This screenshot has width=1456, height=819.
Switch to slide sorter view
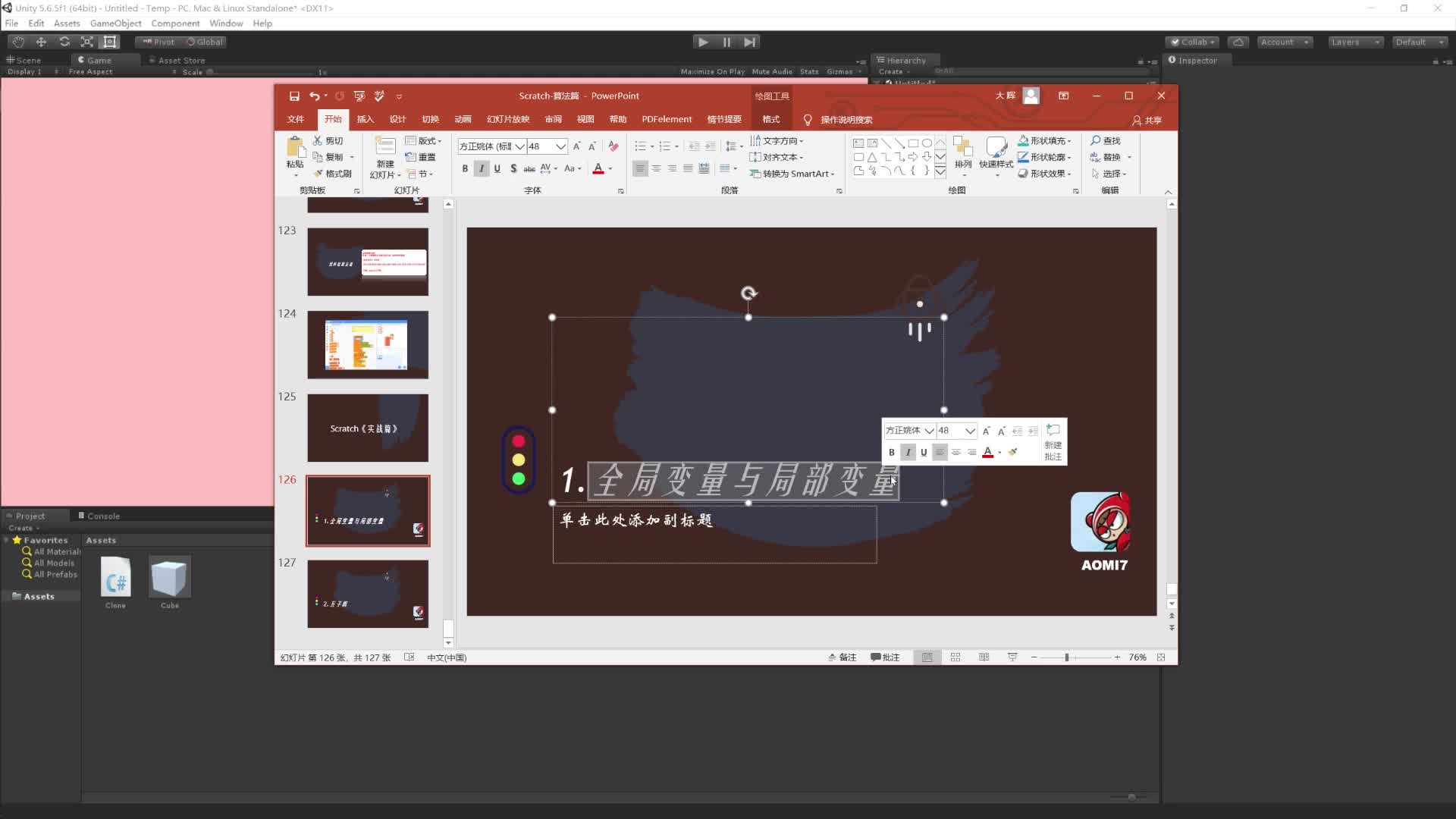point(955,657)
